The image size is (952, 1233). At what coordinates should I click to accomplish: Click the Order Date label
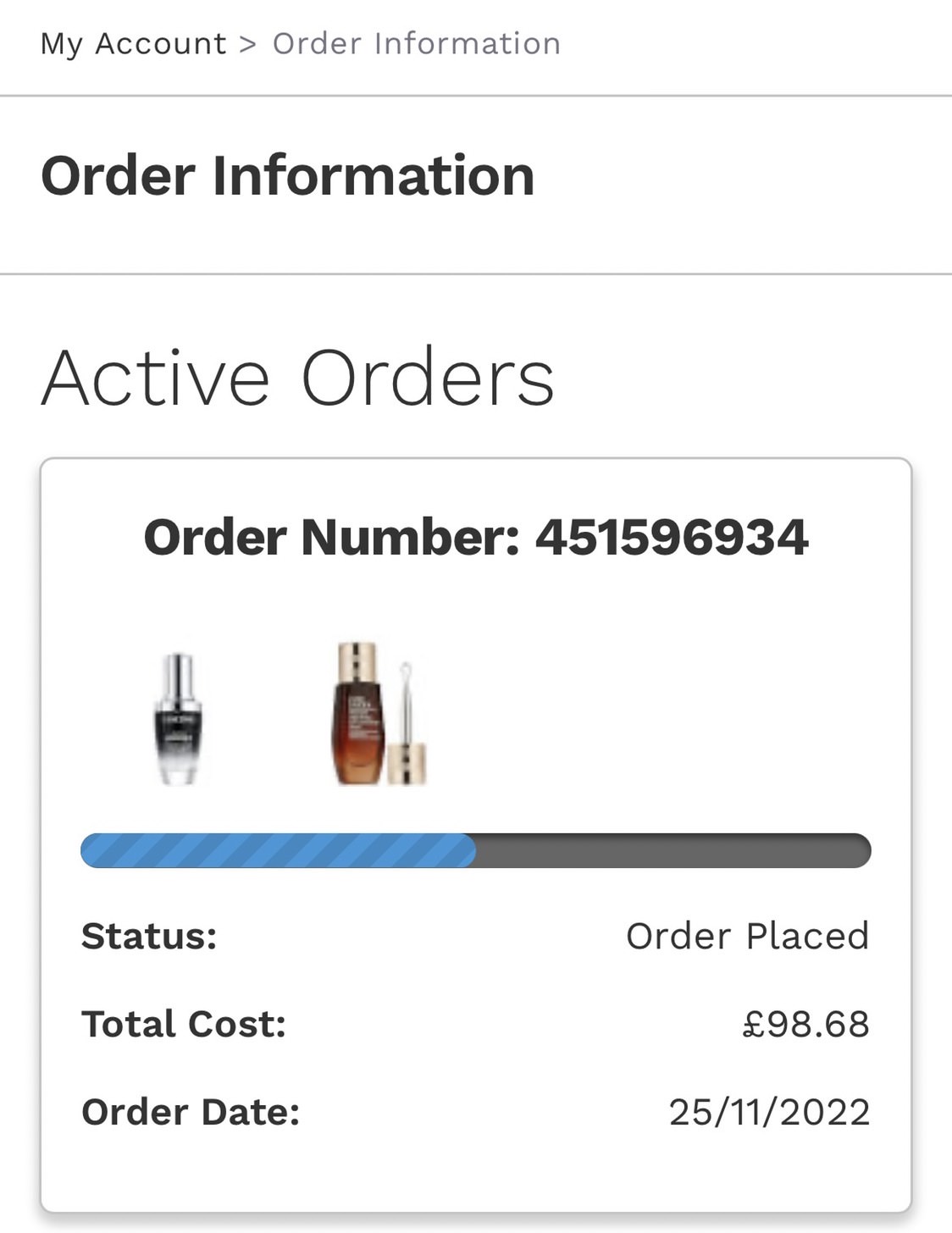pyautogui.click(x=191, y=1112)
